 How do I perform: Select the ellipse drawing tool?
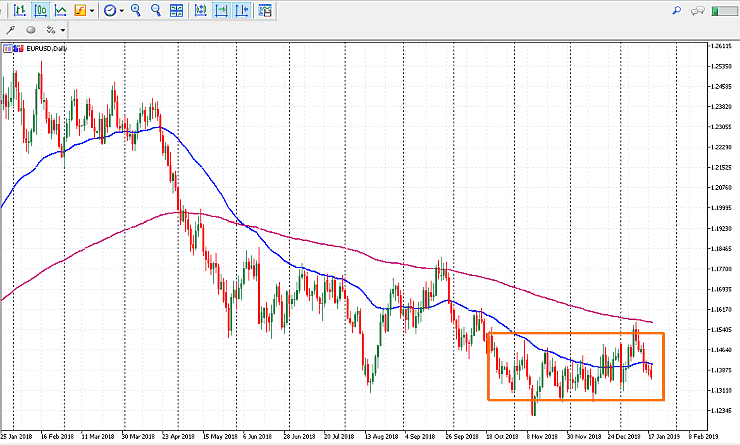click(30, 30)
